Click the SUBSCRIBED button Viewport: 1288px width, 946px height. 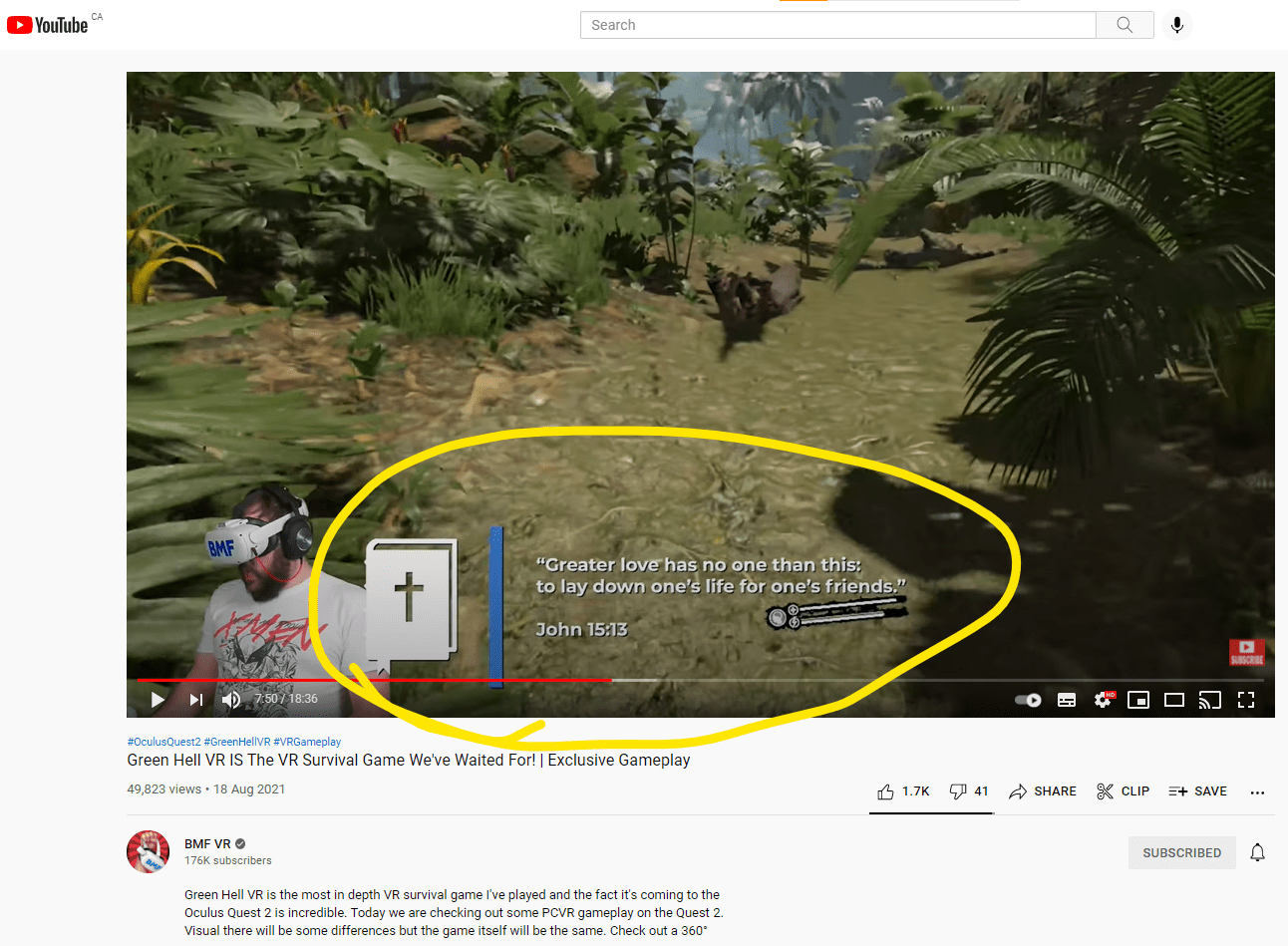point(1181,852)
